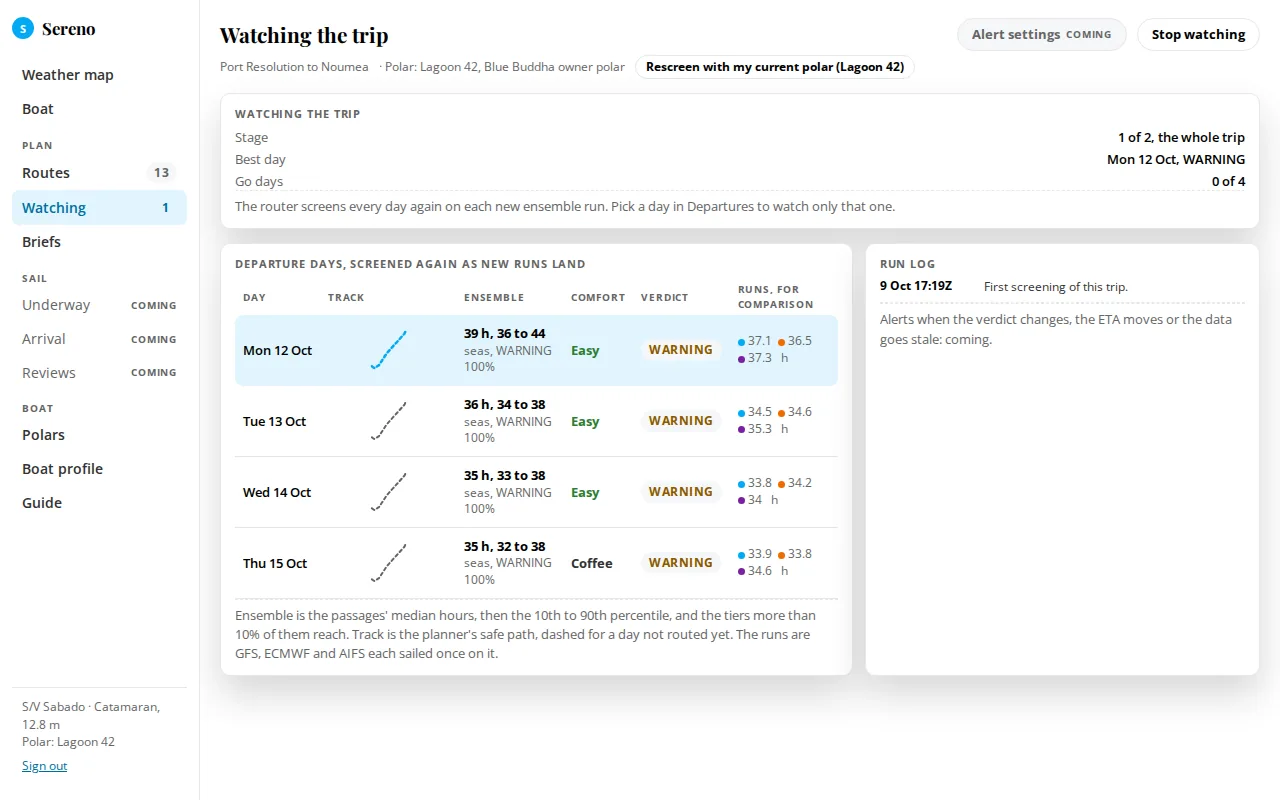The height and width of the screenshot is (800, 1280).
Task: Select the Watching sidebar item
Action: [x=99, y=208]
